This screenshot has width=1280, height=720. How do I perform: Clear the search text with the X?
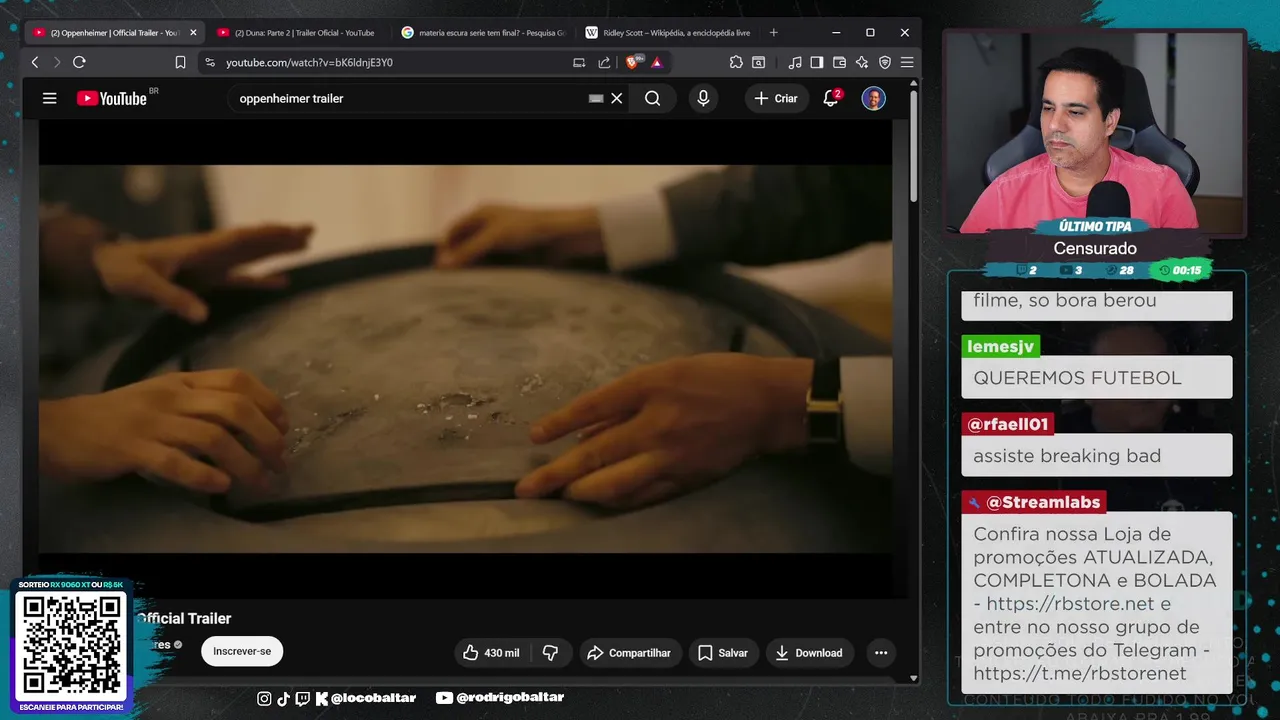pyautogui.click(x=617, y=98)
